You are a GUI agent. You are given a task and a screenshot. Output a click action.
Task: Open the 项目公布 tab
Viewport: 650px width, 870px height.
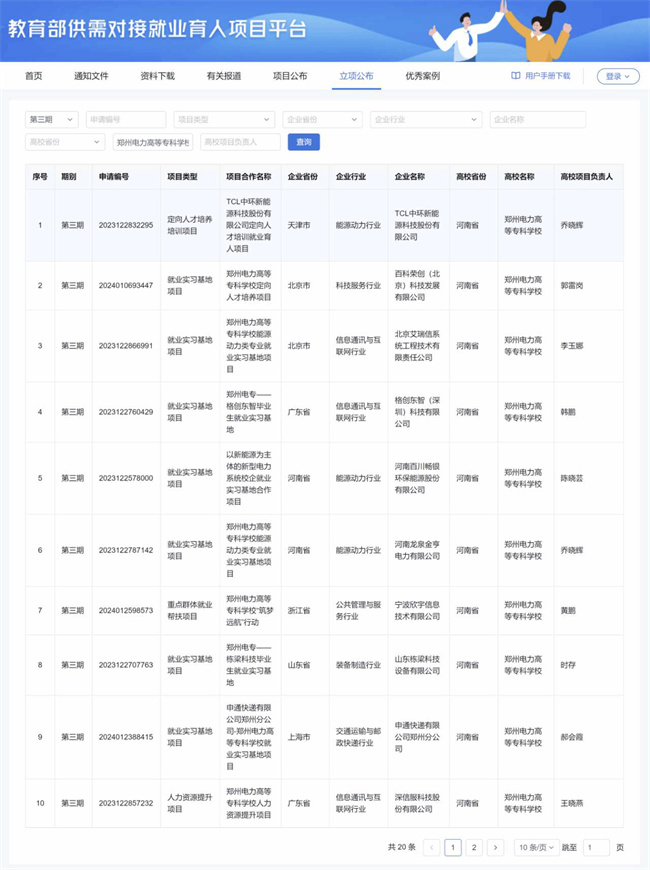tap(290, 76)
